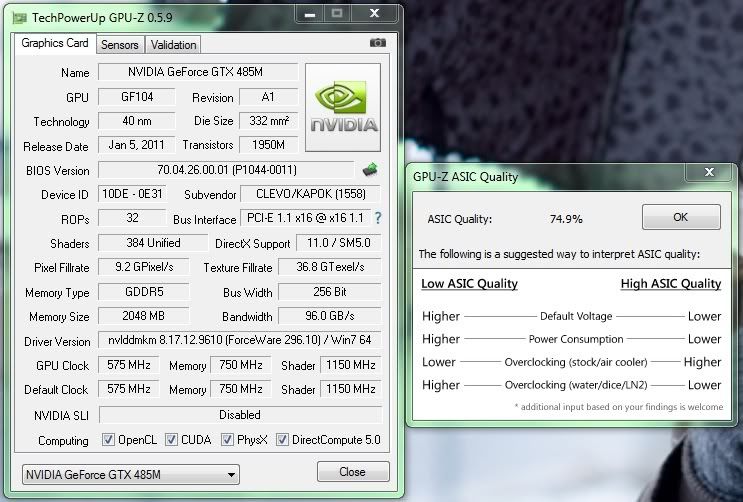Click the GPU-Z app icon in title bar
This screenshot has height=502, width=743.
[19, 18]
